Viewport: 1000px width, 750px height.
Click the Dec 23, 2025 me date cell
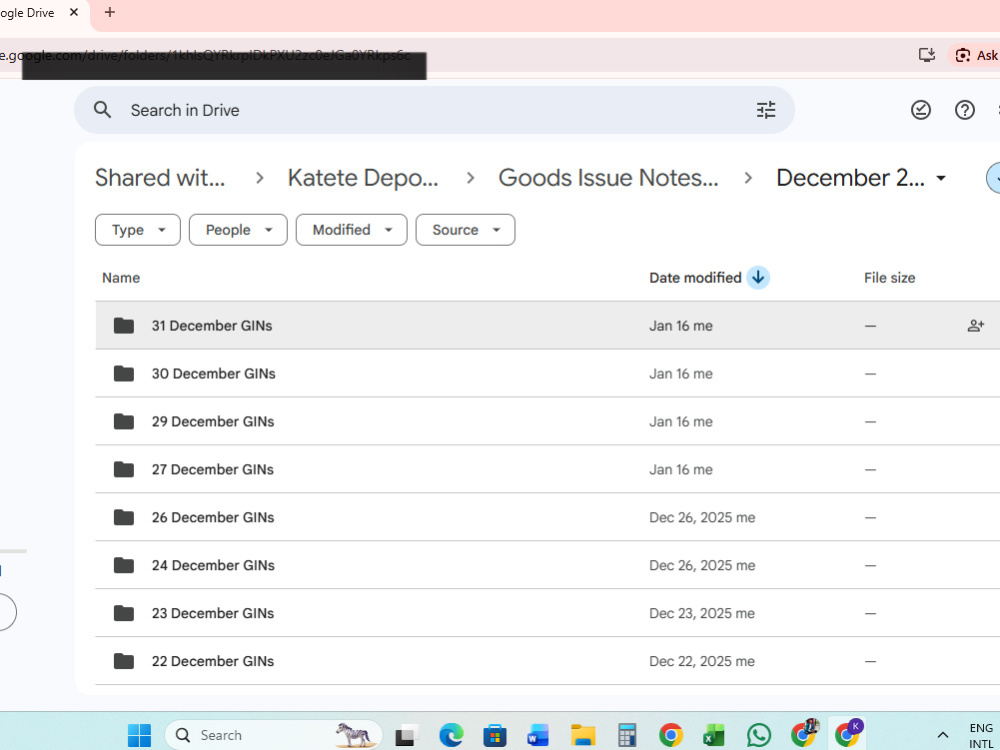tap(702, 613)
